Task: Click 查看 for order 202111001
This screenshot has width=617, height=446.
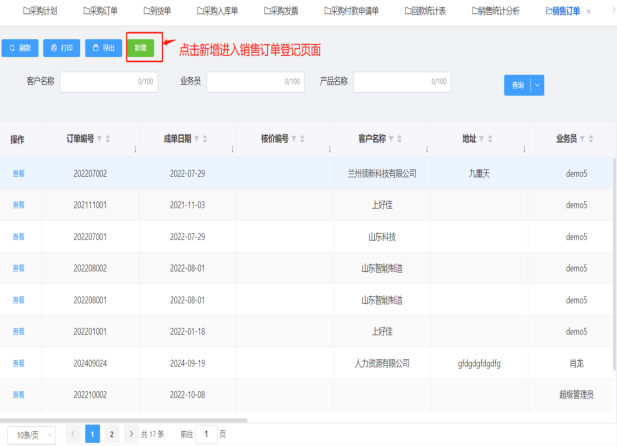Action: [18, 205]
